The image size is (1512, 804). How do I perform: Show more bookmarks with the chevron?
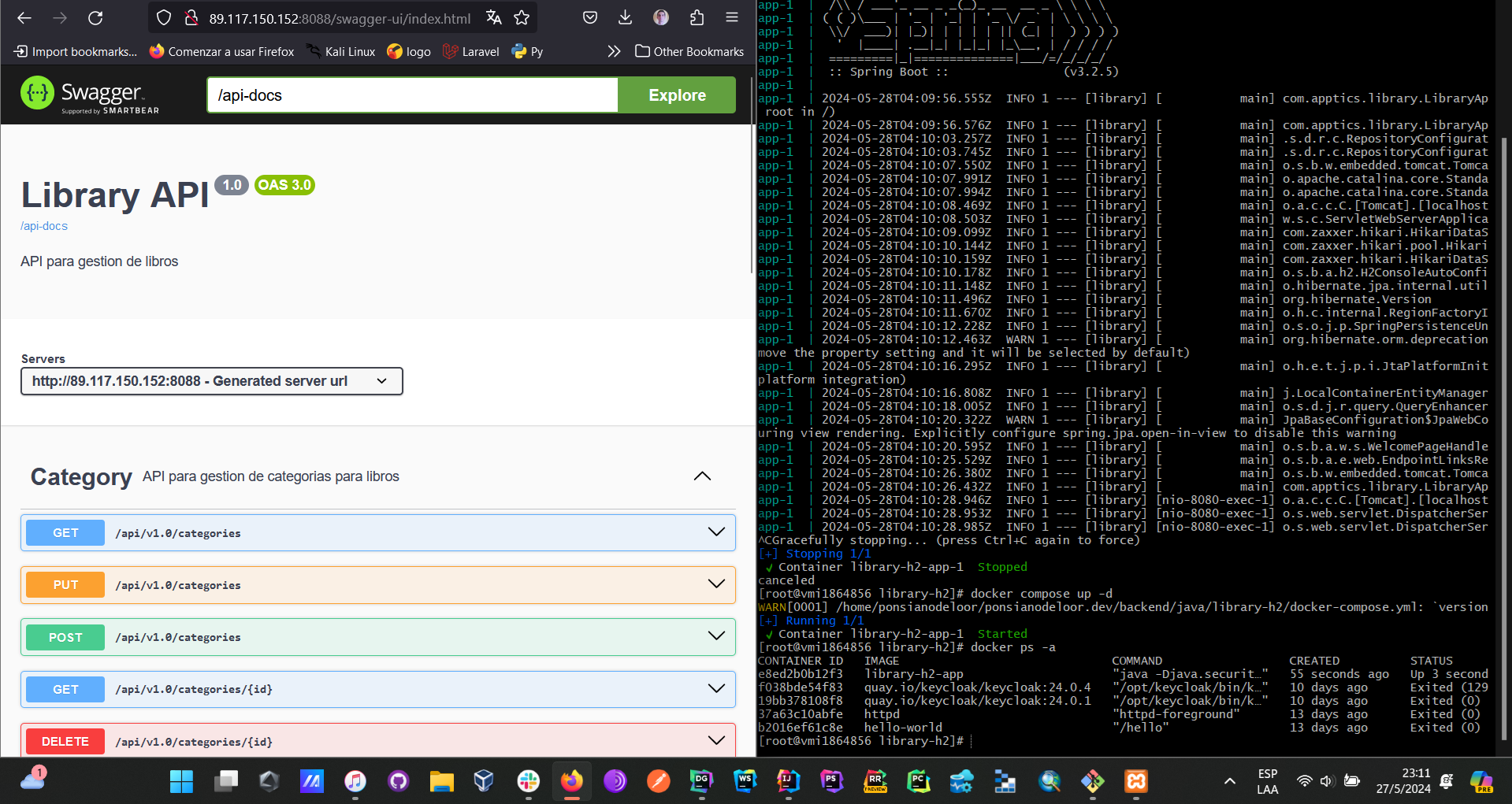614,52
